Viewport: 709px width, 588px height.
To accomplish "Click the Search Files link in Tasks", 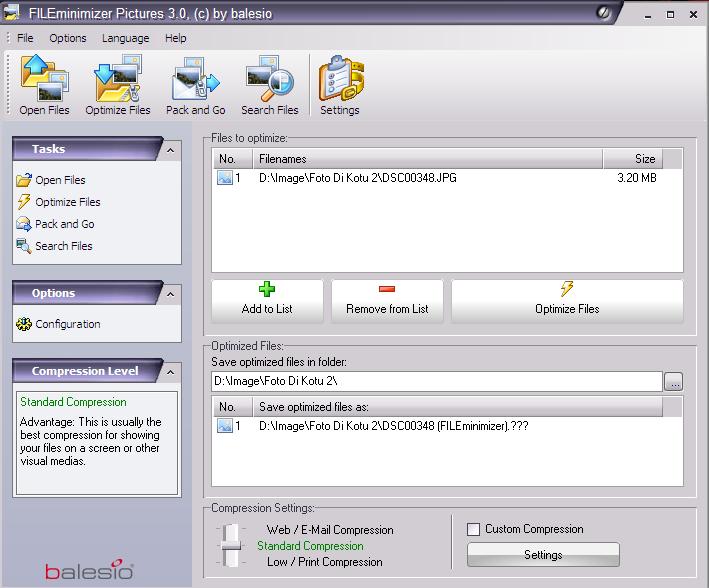I will (64, 246).
